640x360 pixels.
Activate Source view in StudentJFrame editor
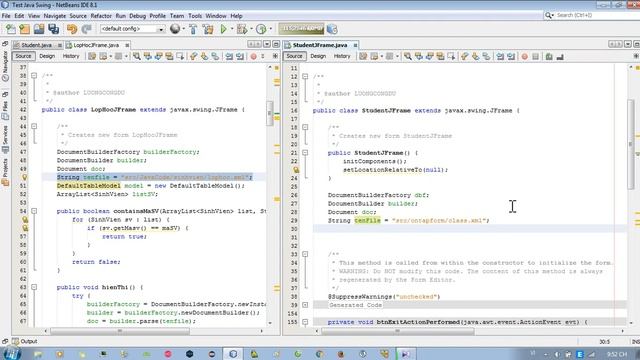[x=294, y=56]
